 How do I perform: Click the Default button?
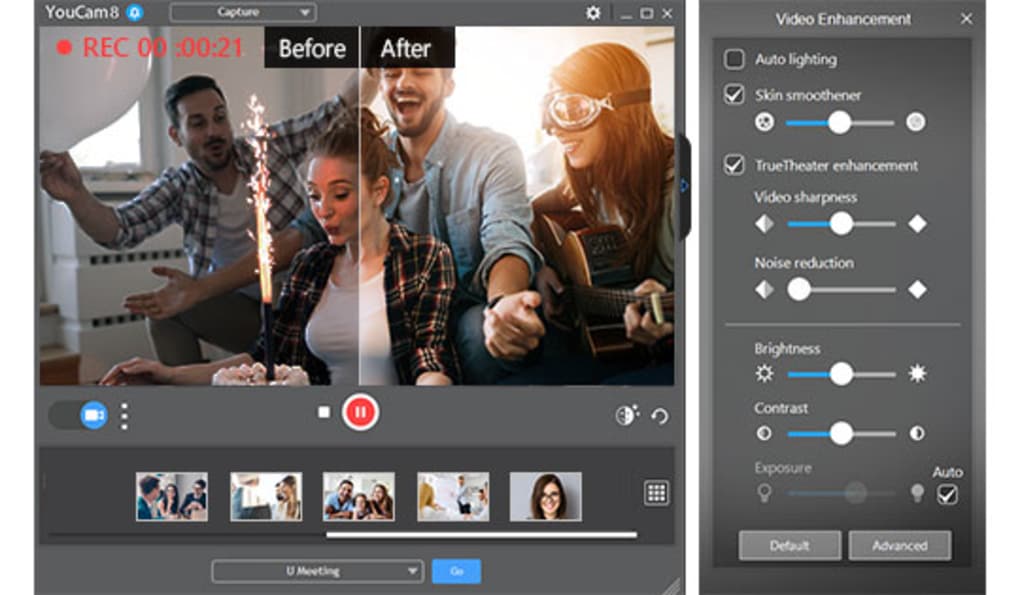coord(789,545)
